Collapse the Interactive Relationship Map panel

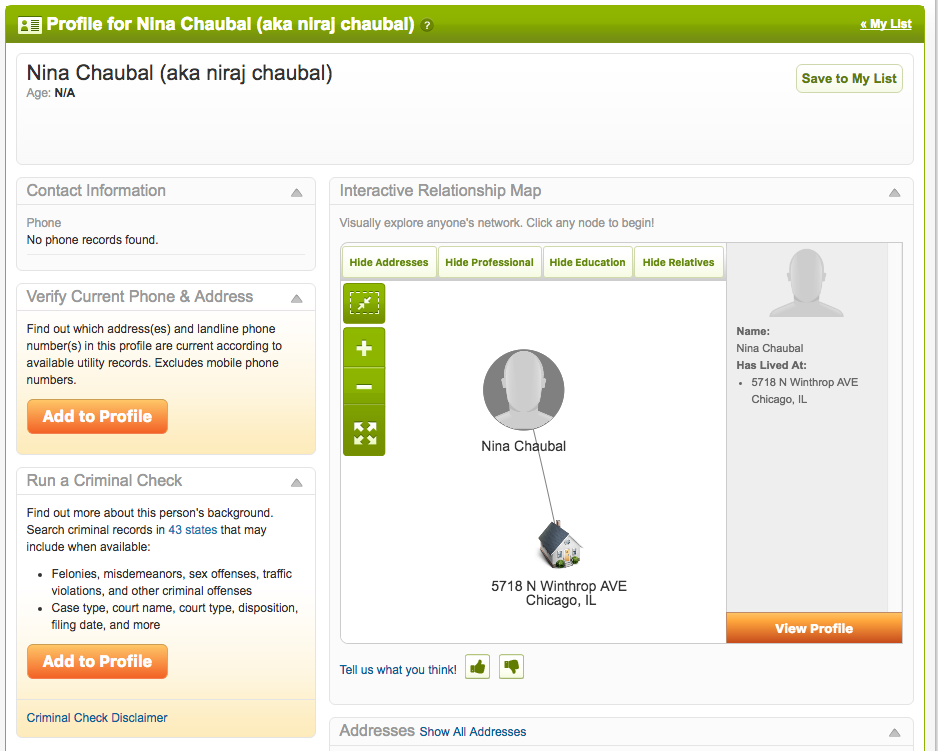[x=894, y=193]
